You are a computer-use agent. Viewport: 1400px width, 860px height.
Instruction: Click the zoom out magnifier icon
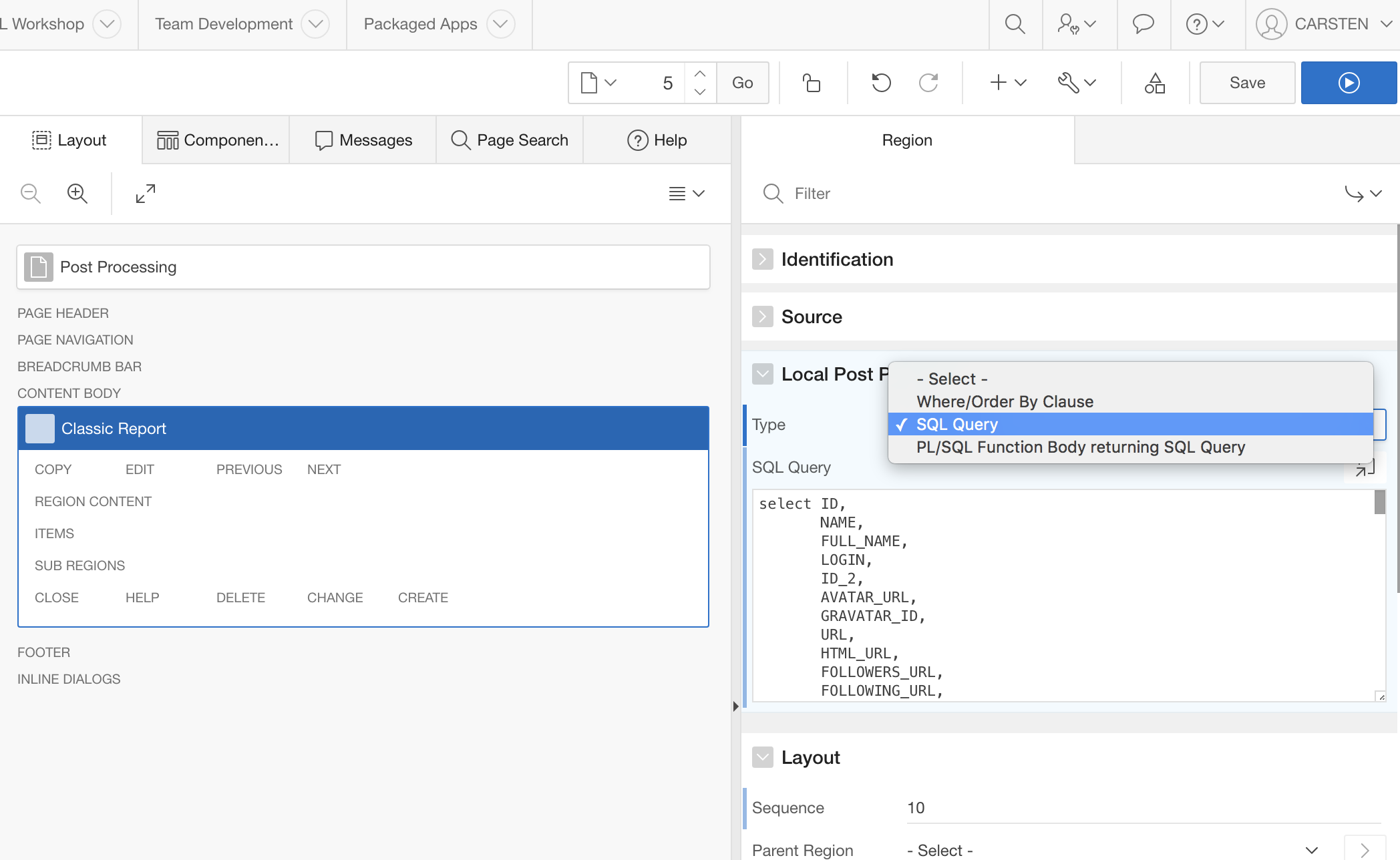31,194
